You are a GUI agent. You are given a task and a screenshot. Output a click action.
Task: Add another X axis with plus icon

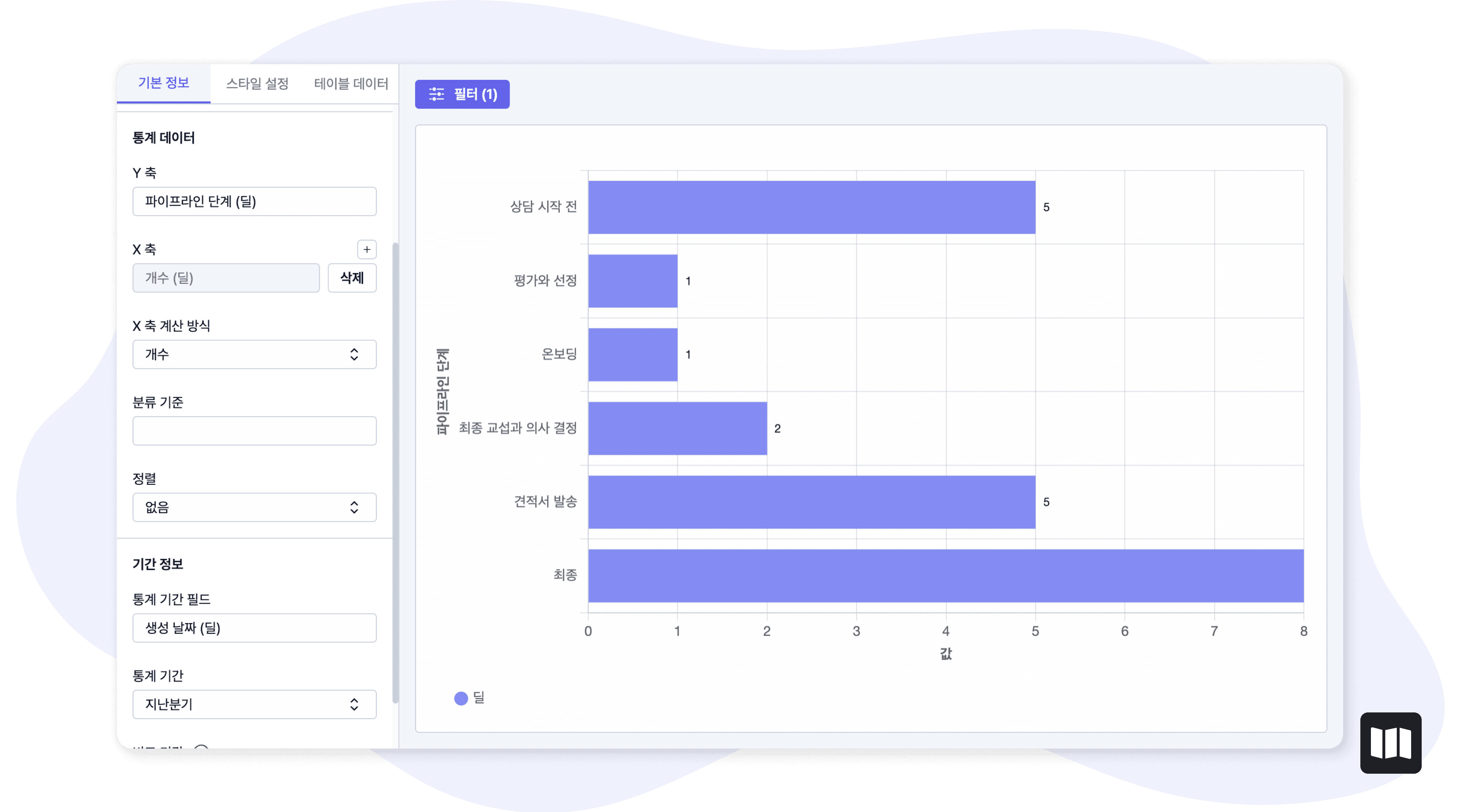[x=367, y=249]
